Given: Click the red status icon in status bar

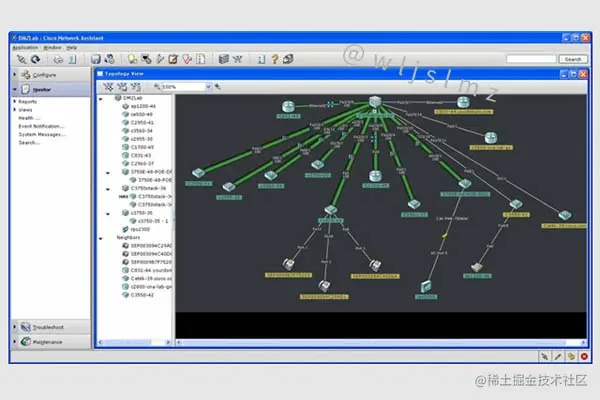Looking at the screenshot, I should [x=584, y=356].
